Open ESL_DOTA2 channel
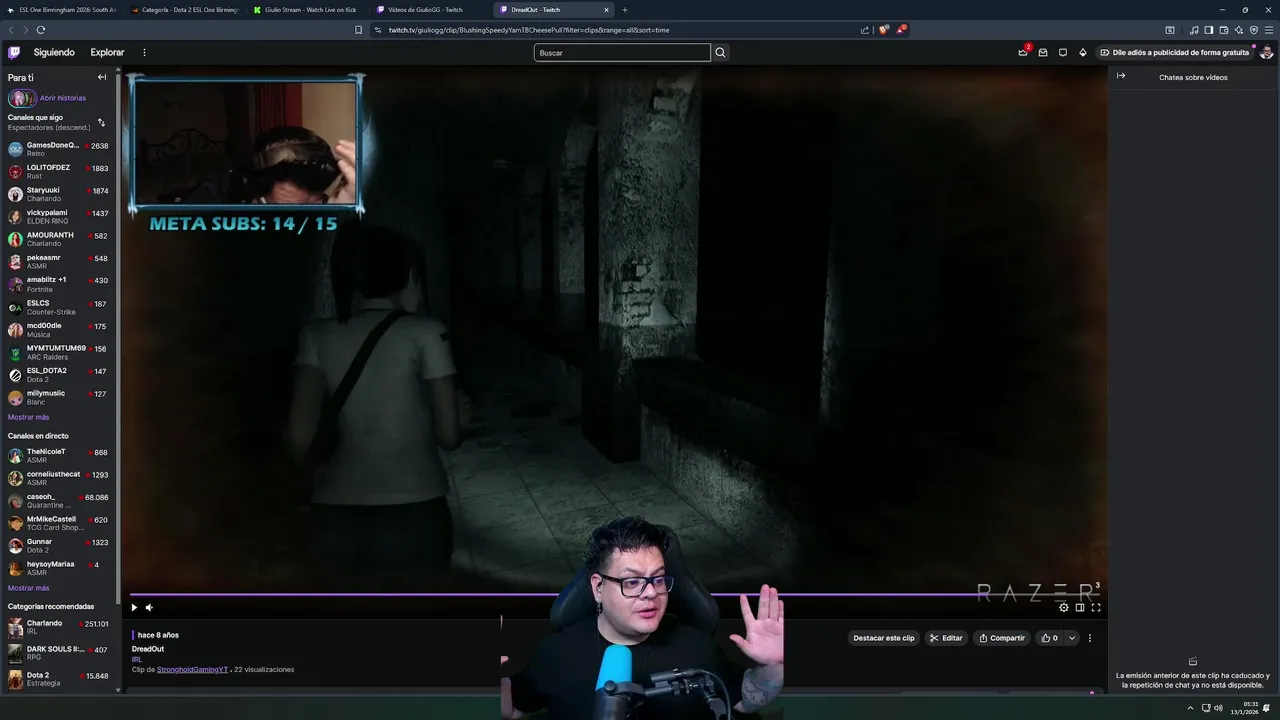Image resolution: width=1280 pixels, height=720 pixels. (x=60, y=375)
